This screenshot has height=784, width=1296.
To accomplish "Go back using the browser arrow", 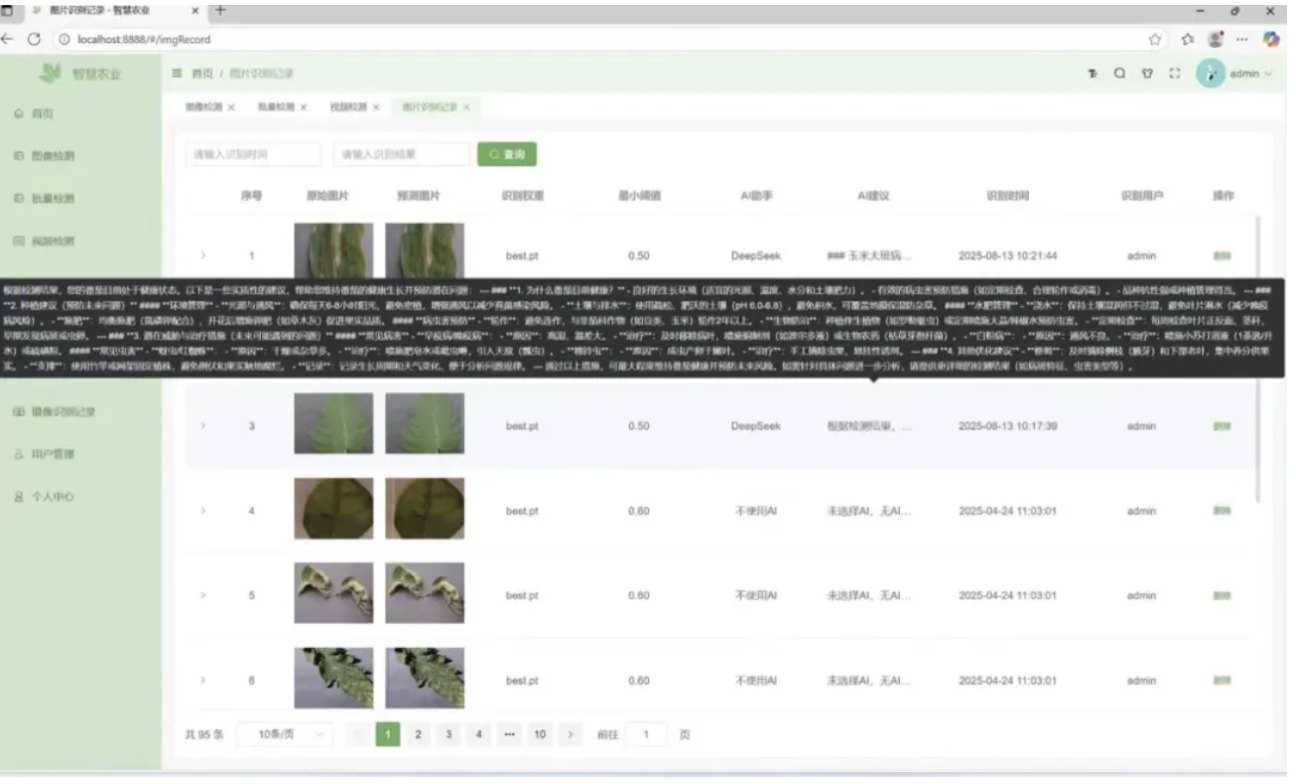I will click(x=8, y=40).
